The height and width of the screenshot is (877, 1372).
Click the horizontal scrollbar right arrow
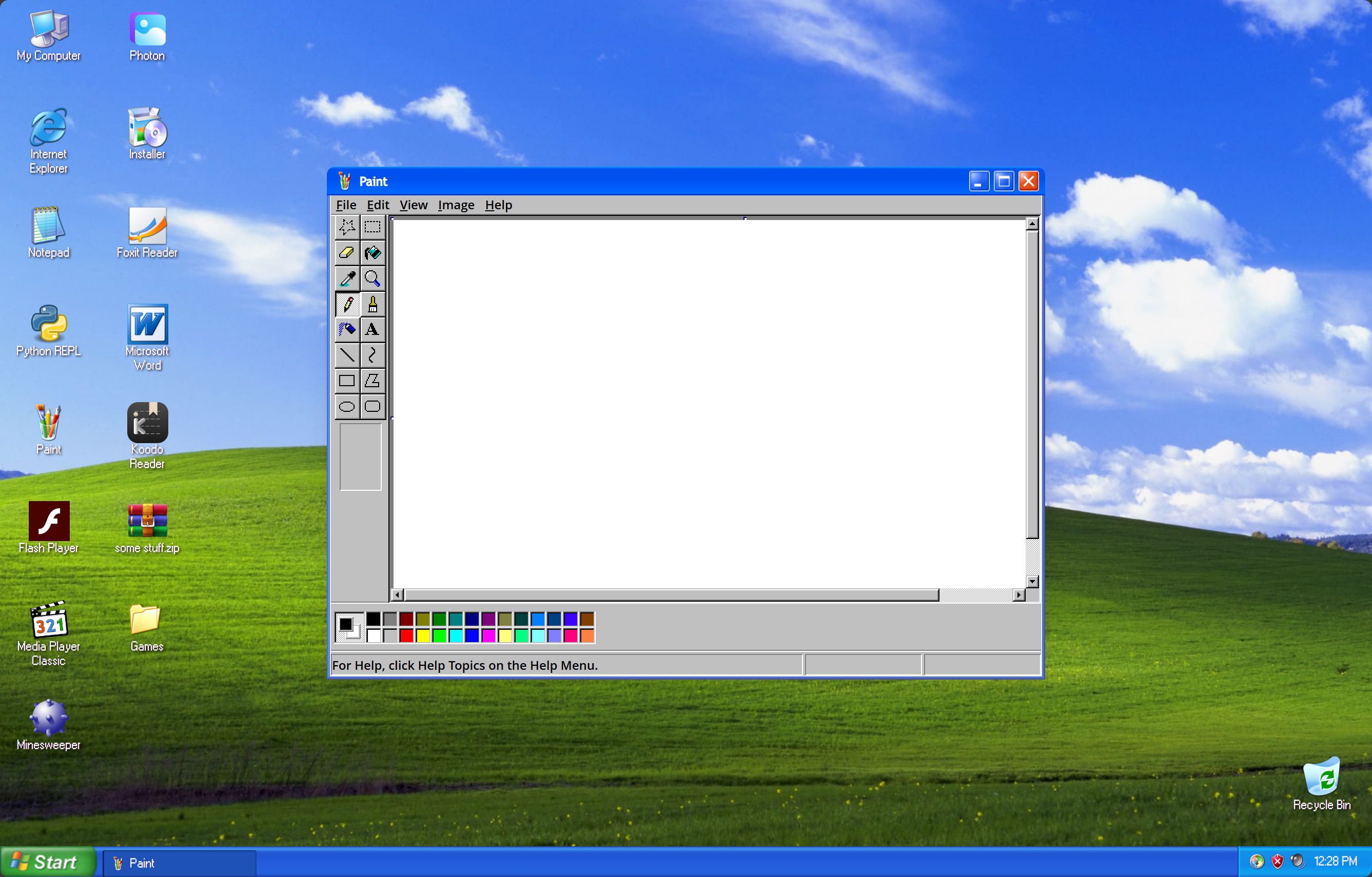coord(1019,595)
